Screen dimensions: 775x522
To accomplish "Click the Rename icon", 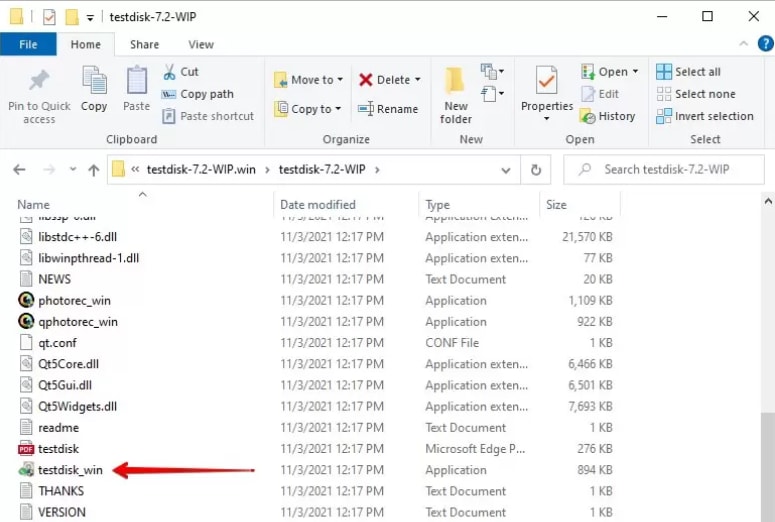I will click(x=366, y=109).
